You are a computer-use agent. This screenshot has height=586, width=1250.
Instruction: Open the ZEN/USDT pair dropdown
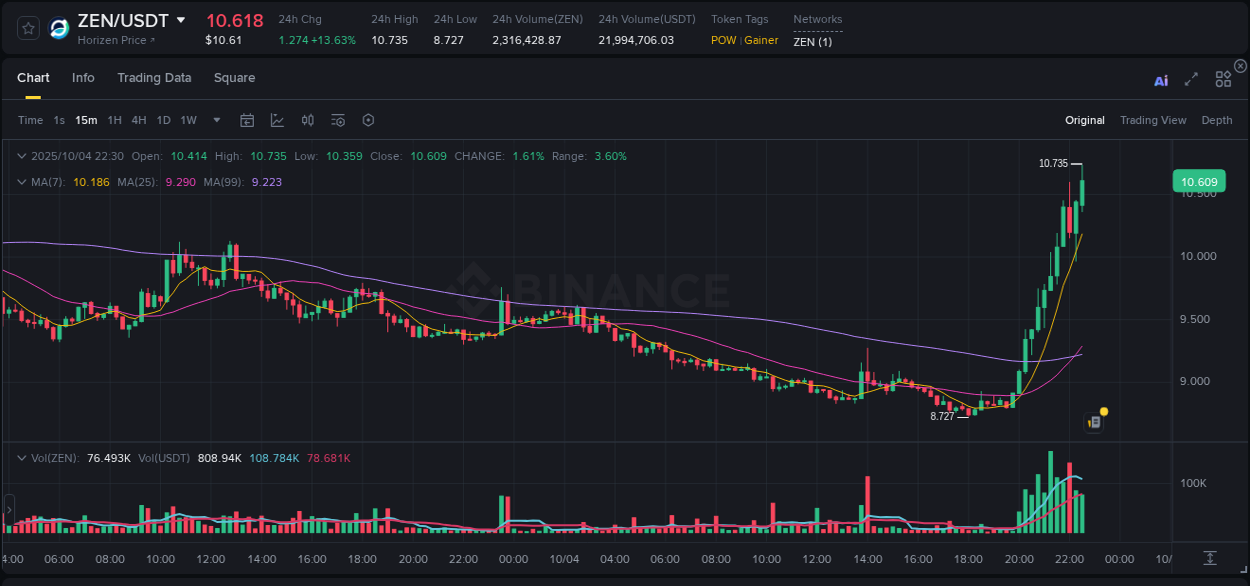pos(180,19)
